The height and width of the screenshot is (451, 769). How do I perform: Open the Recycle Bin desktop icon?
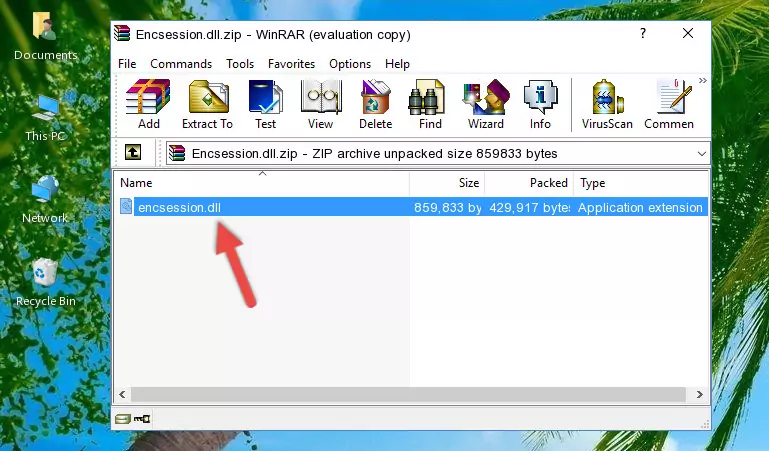click(x=46, y=283)
